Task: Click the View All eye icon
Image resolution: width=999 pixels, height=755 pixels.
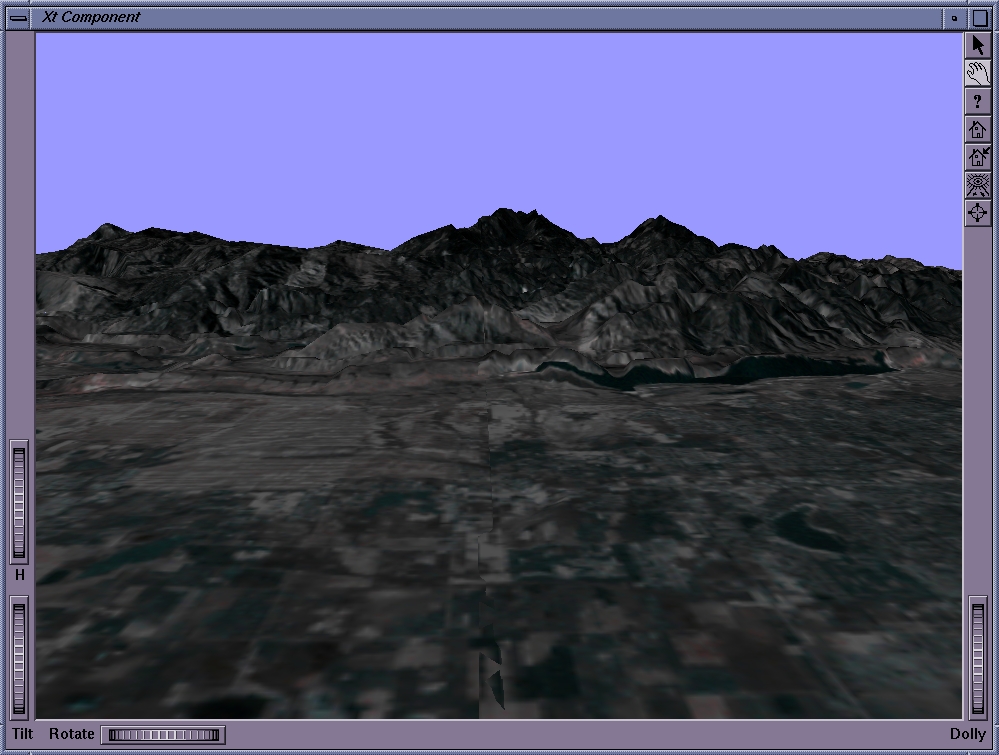Action: (x=977, y=185)
